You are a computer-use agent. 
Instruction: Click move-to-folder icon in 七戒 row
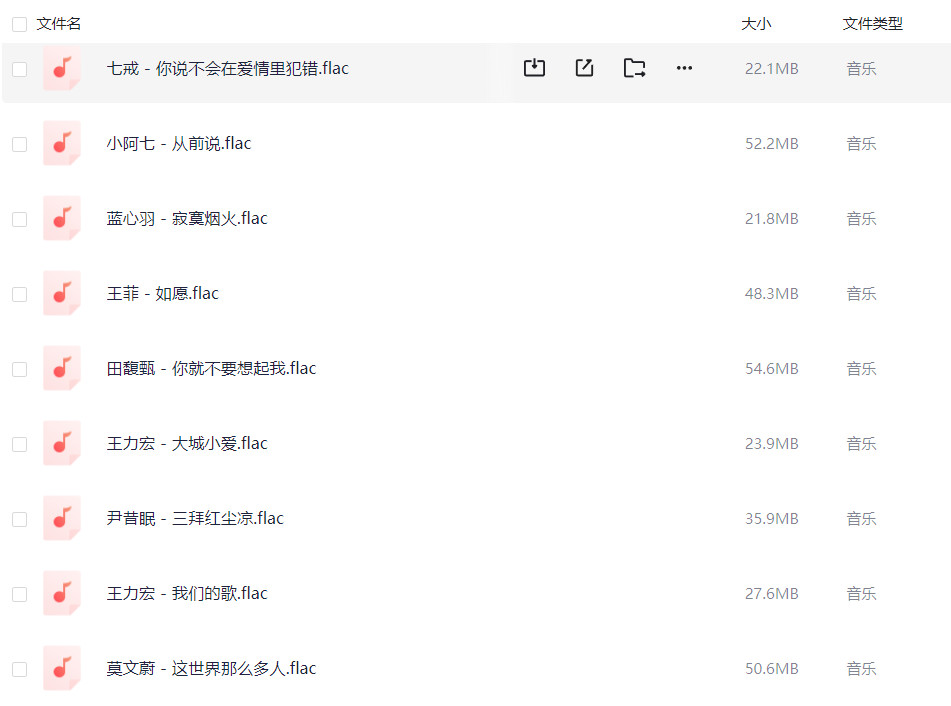click(634, 68)
